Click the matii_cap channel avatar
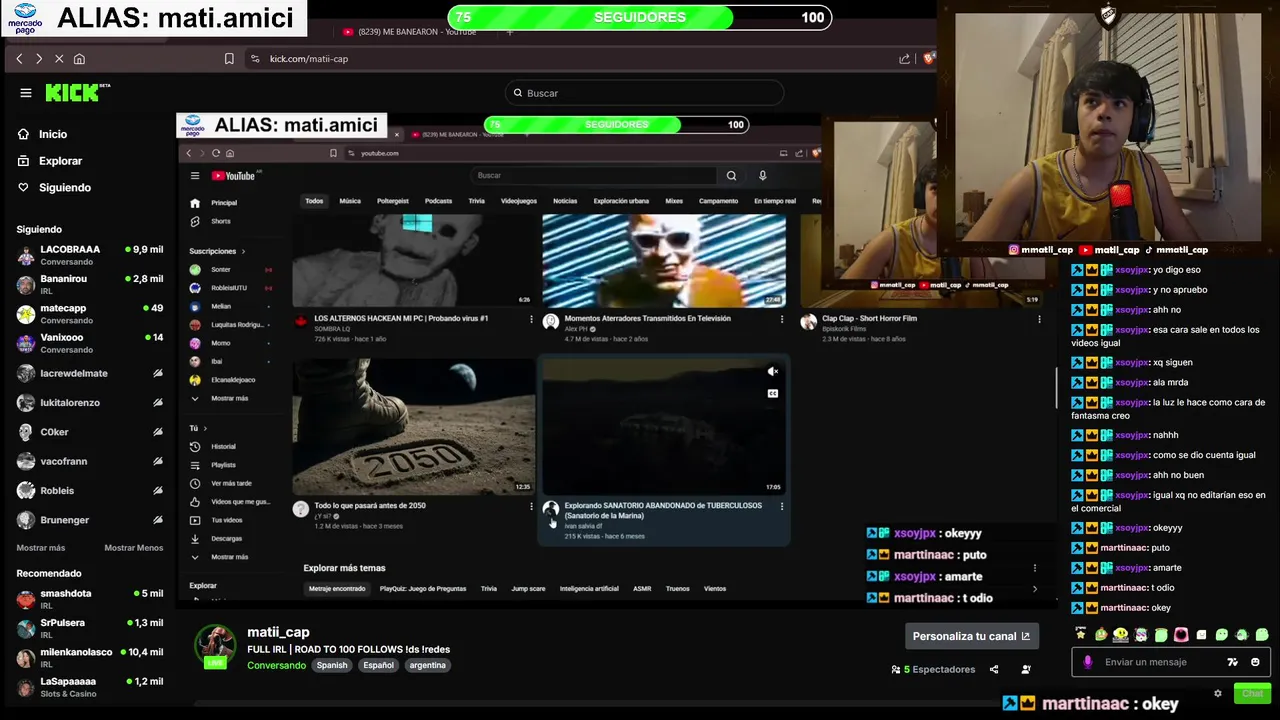Image resolution: width=1280 pixels, height=720 pixels. (215, 646)
